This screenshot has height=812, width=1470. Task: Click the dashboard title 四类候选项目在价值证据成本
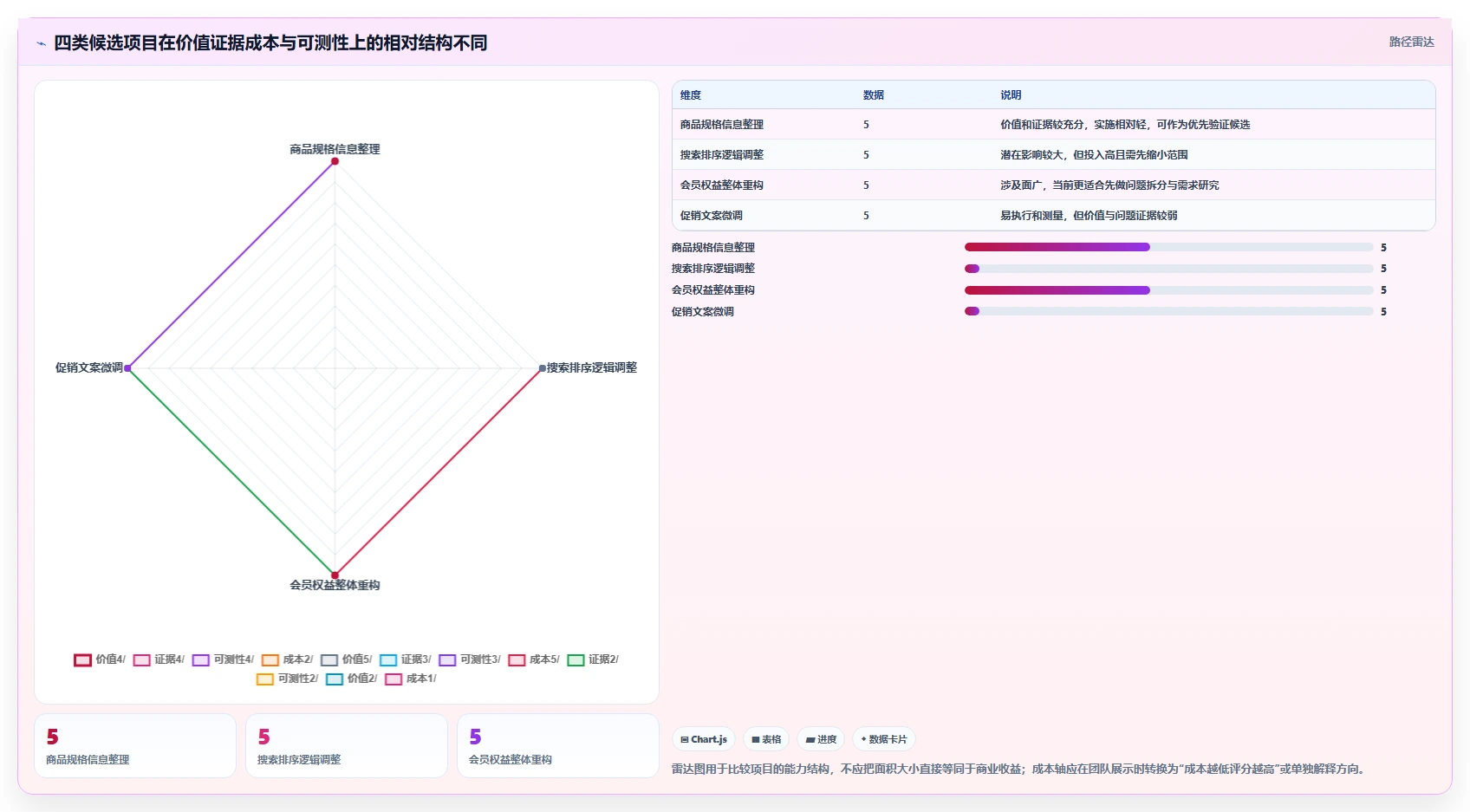(x=270, y=42)
